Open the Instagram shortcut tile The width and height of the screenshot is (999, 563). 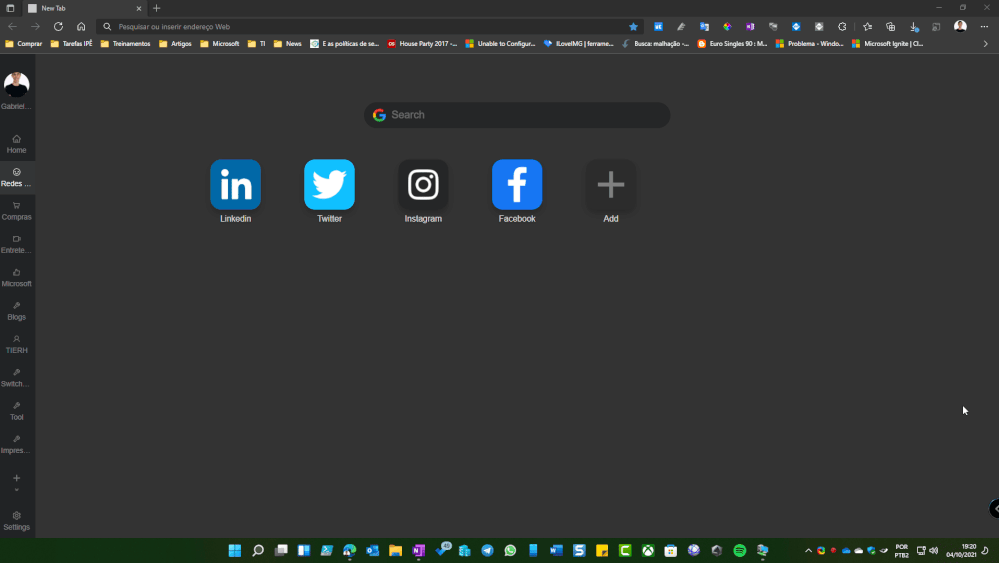point(423,185)
